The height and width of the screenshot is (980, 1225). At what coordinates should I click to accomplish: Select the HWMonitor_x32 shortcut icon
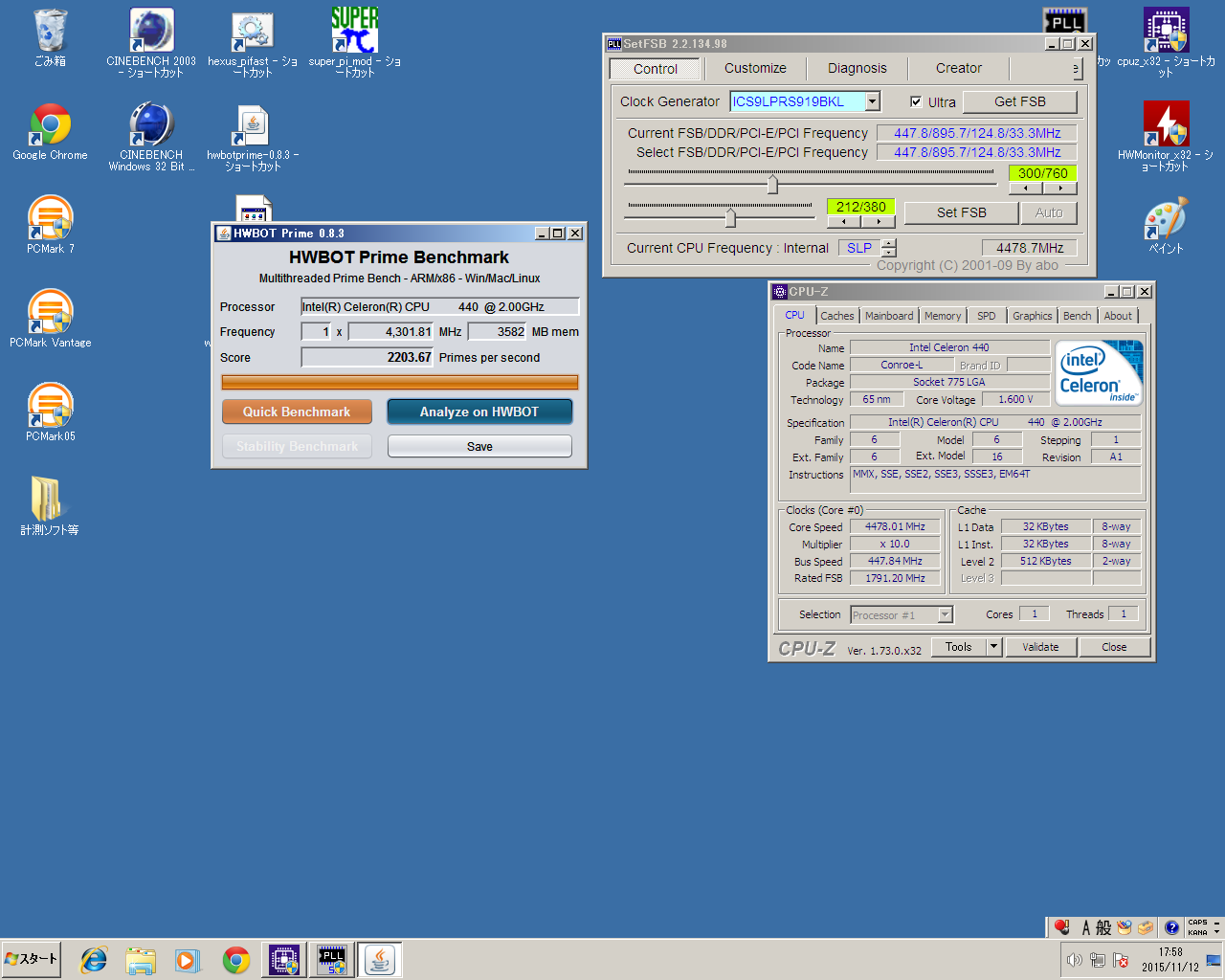[1166, 136]
